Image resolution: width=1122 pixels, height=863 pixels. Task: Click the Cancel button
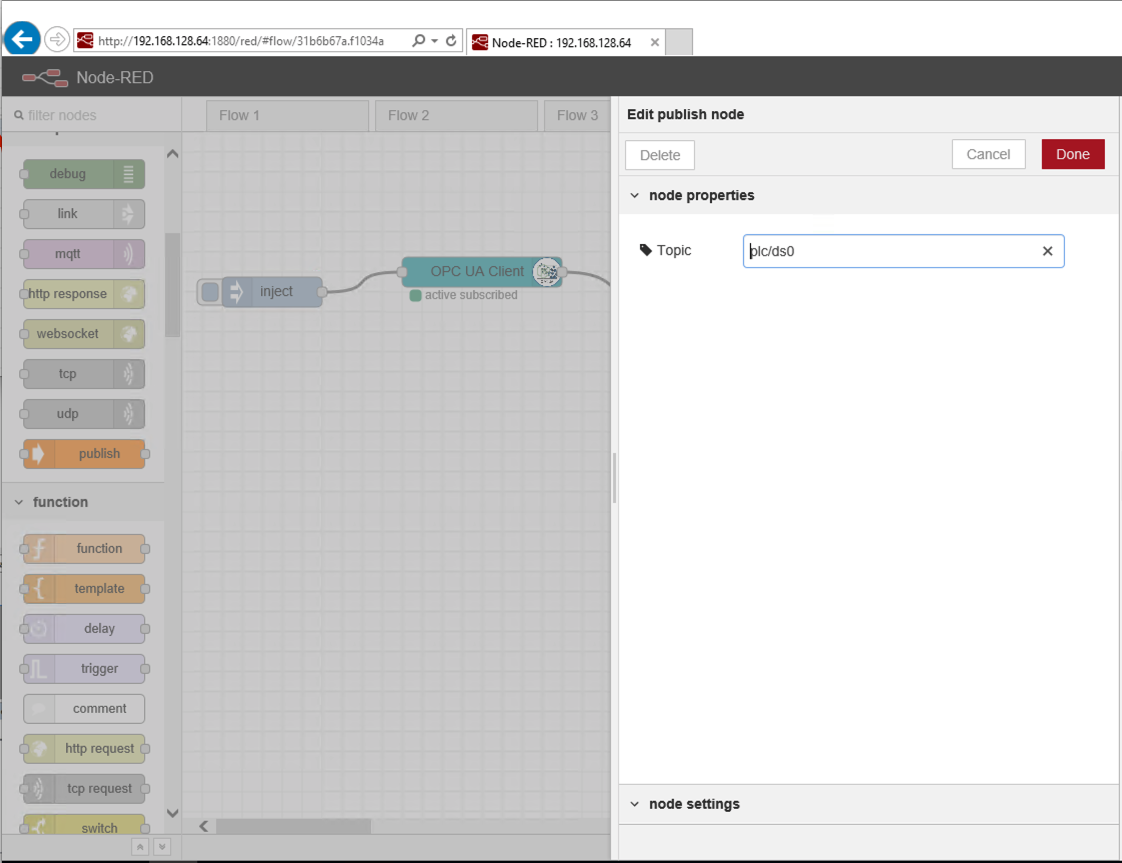coord(988,155)
